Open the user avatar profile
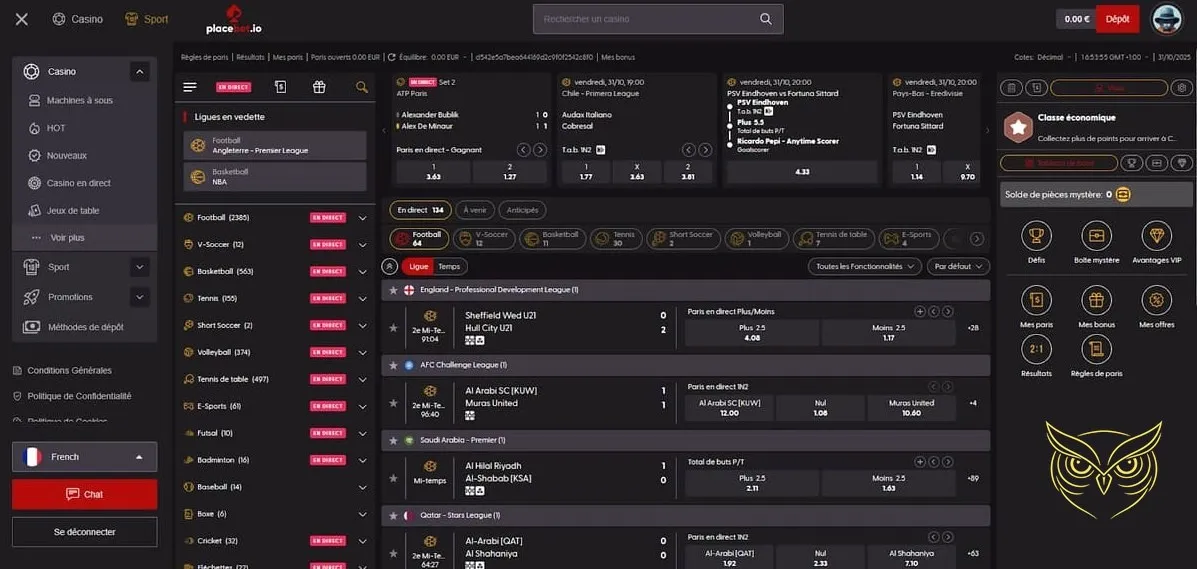This screenshot has height=569, width=1197. click(1166, 19)
